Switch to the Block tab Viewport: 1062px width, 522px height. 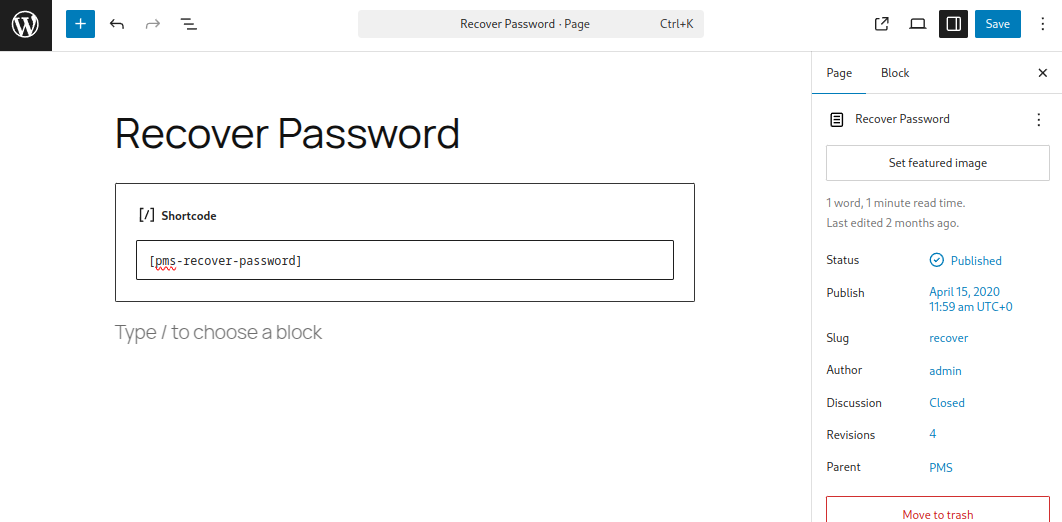click(x=895, y=73)
